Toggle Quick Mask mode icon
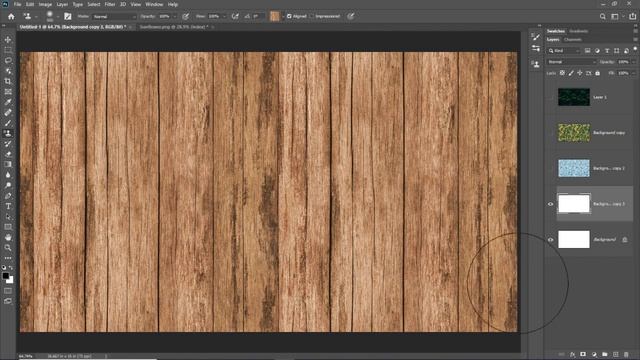640x360 pixels. [x=8, y=291]
